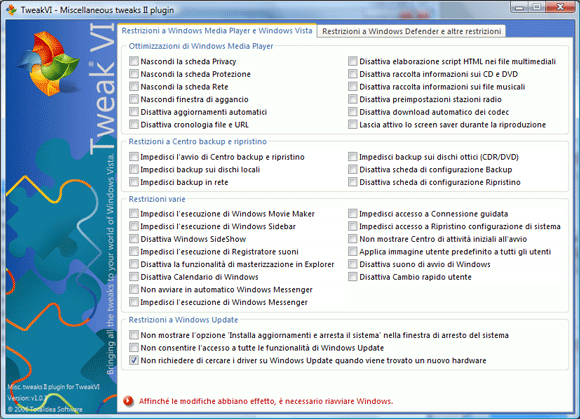The width and height of the screenshot is (580, 419).
Task: Uncheck Non richiedere di cercare i driver
Action: (134, 360)
